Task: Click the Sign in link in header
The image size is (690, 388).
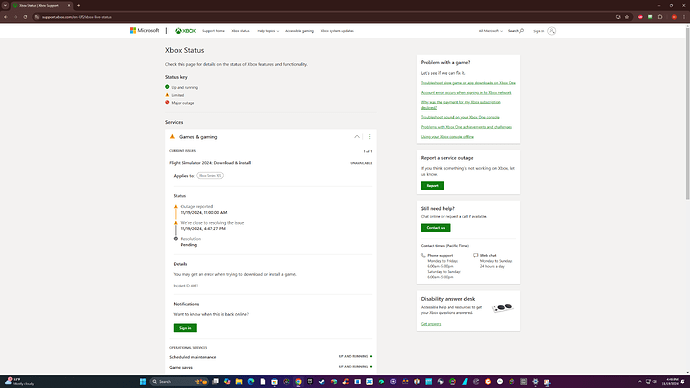Action: tap(539, 31)
